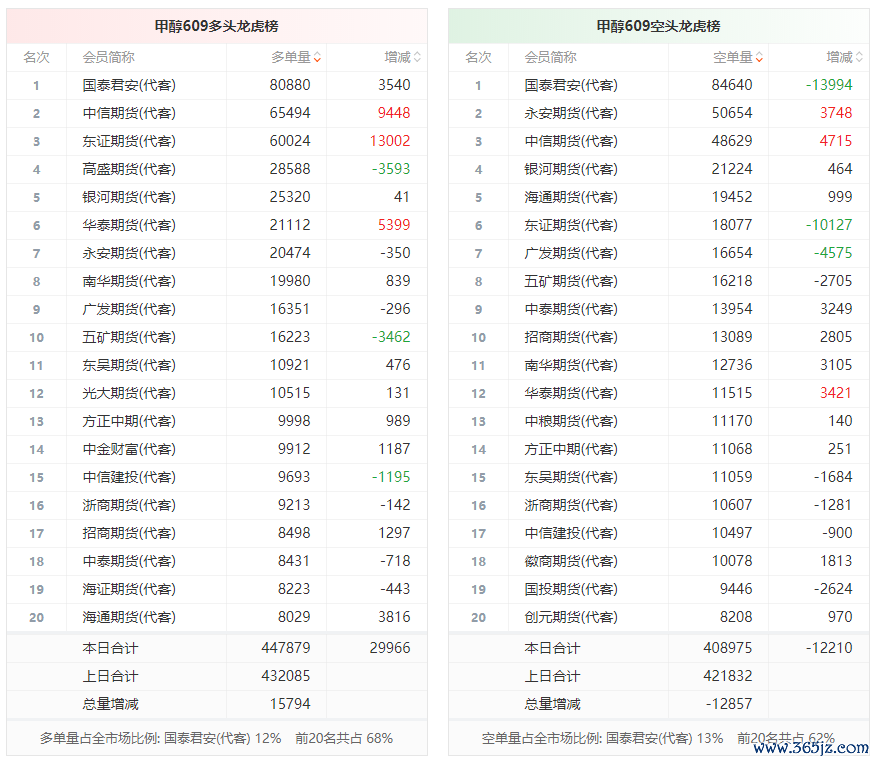876x763 pixels.
Task: Sort long table by 多单量 arrows
Action: click(x=317, y=57)
